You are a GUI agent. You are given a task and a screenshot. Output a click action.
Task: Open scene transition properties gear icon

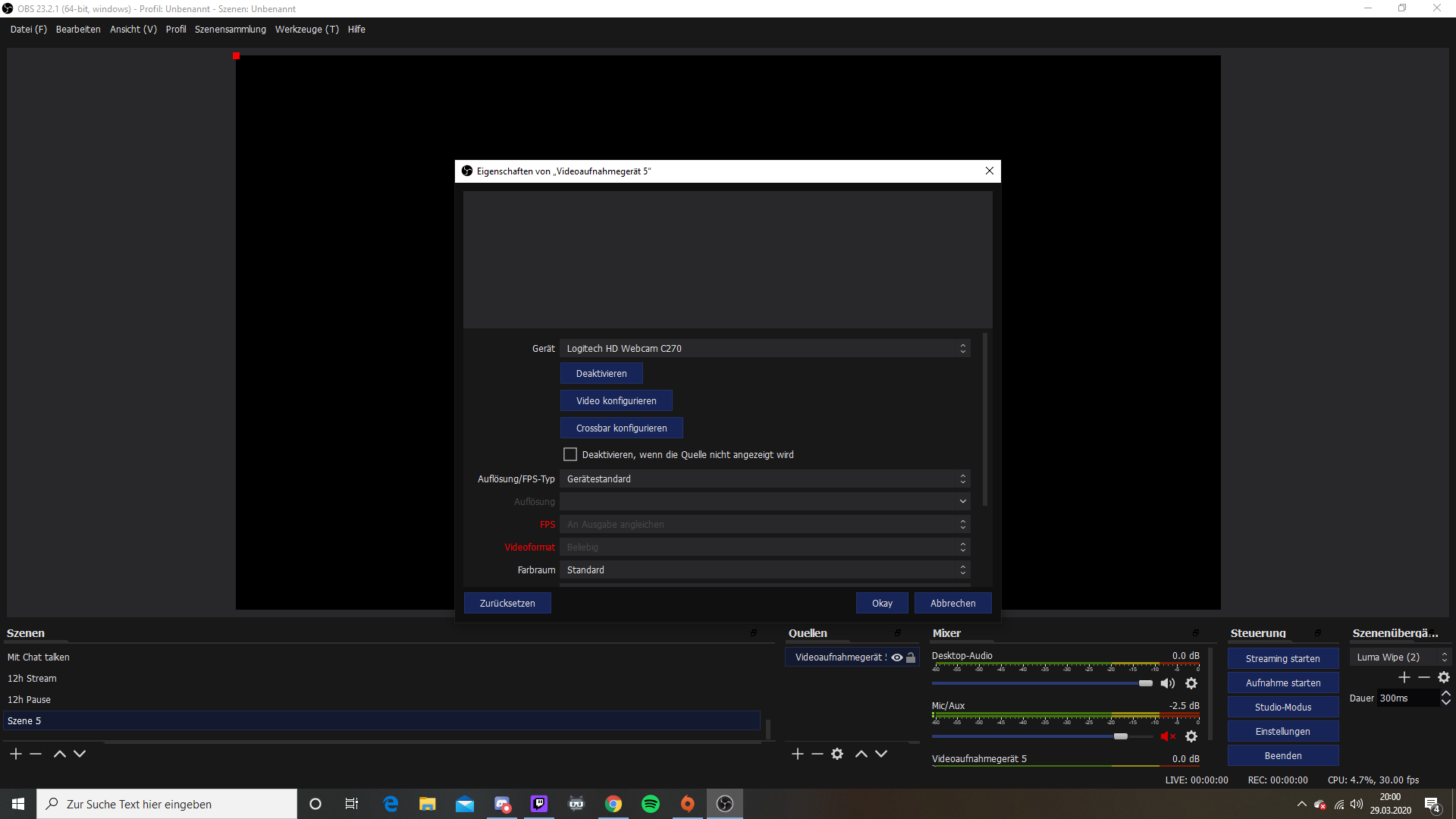coord(1444,677)
